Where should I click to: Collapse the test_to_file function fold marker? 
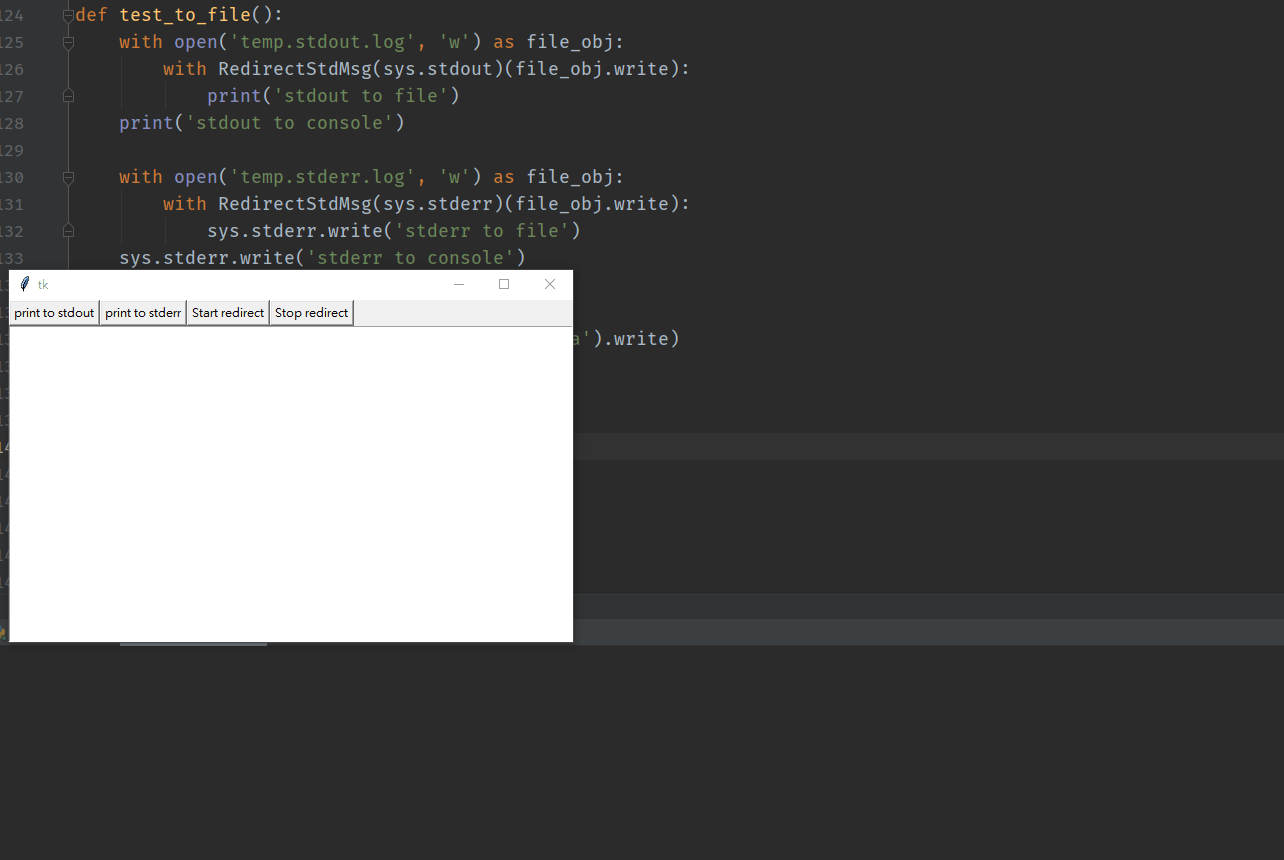pyautogui.click(x=68, y=16)
